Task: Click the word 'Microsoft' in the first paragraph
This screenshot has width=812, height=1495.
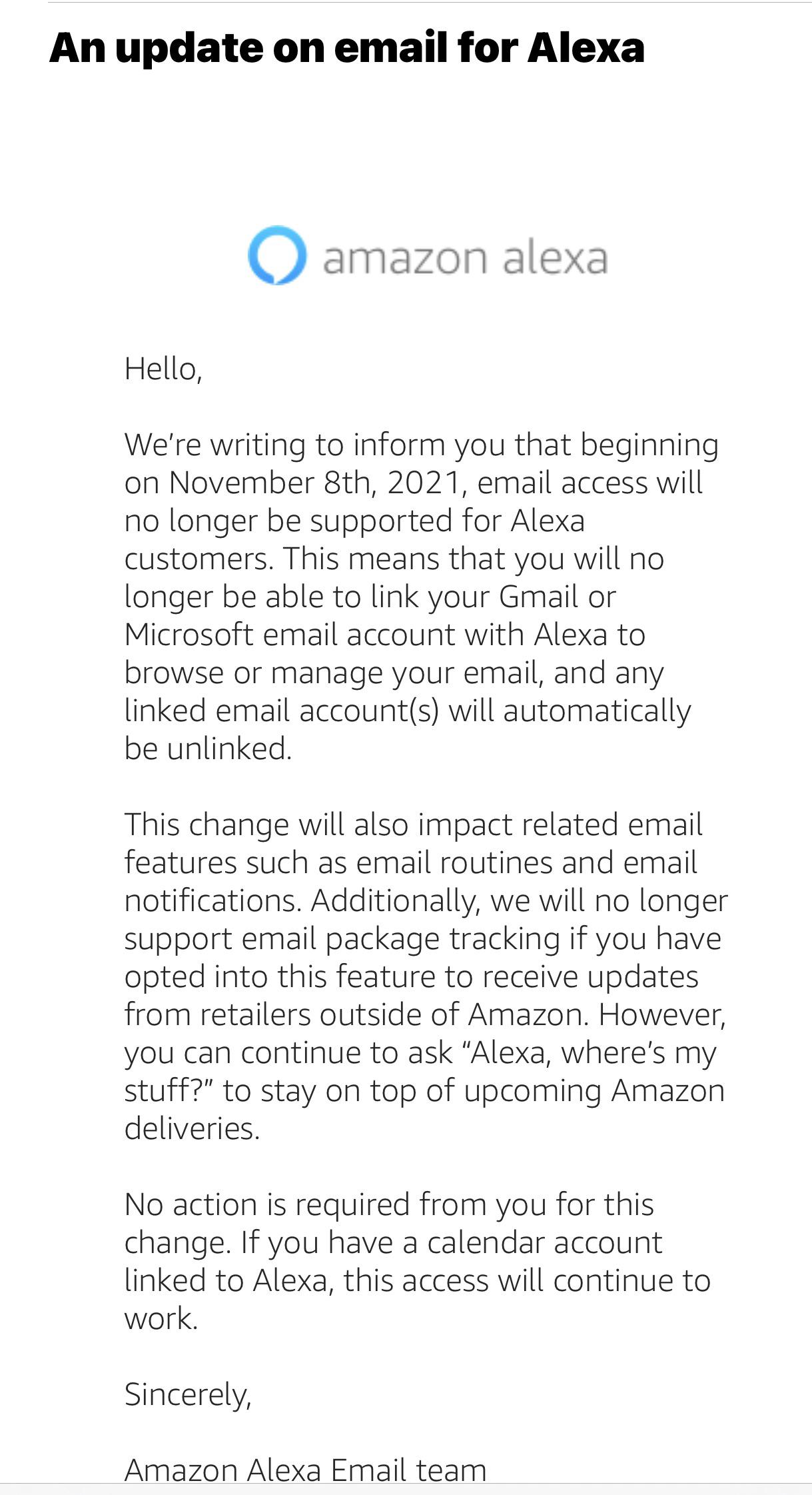Action: 189,635
